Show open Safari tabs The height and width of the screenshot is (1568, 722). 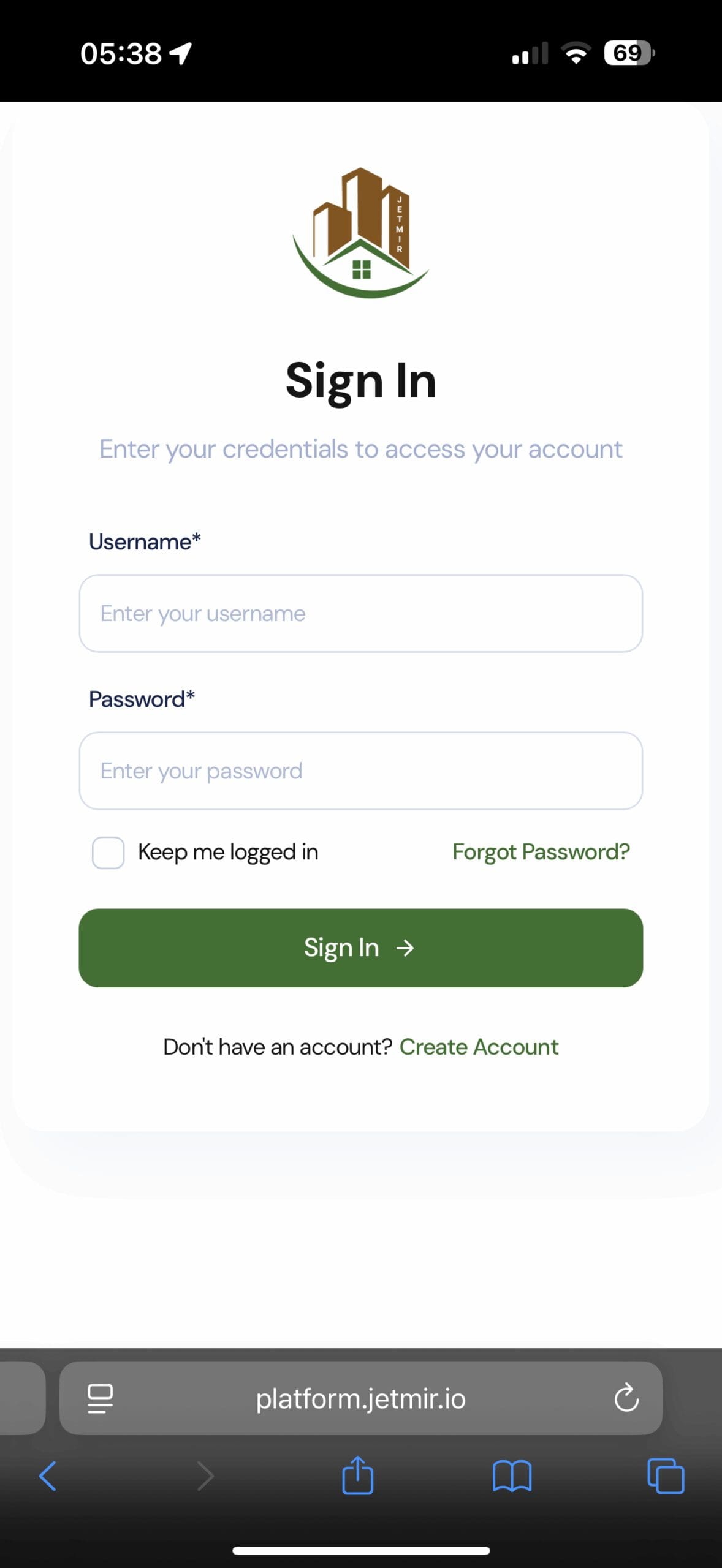tap(666, 1476)
